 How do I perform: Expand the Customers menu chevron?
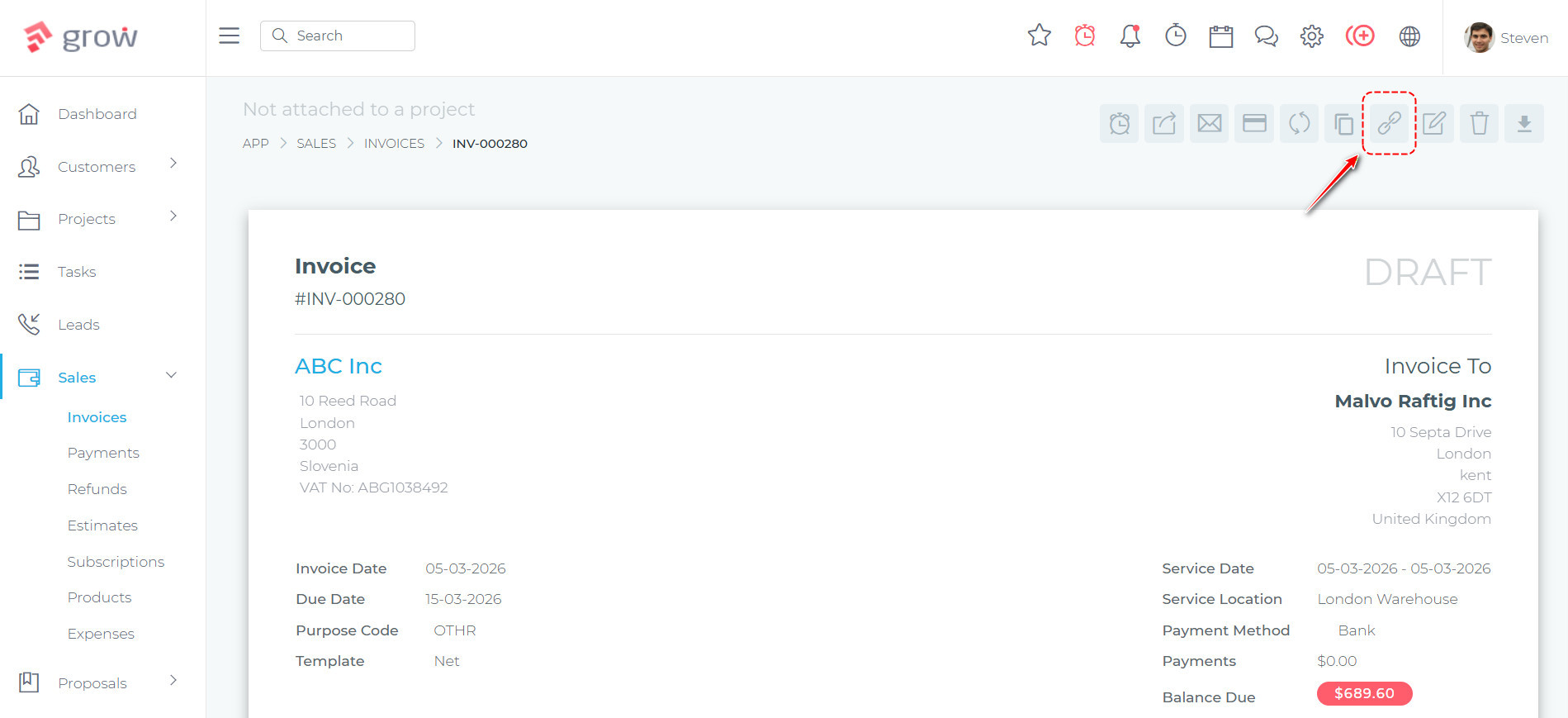pyautogui.click(x=173, y=164)
